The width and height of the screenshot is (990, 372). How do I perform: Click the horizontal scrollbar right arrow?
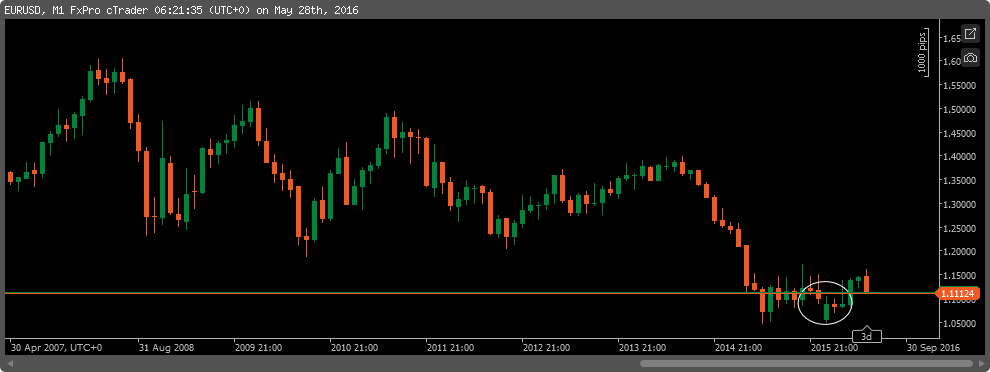pyautogui.click(x=981, y=364)
